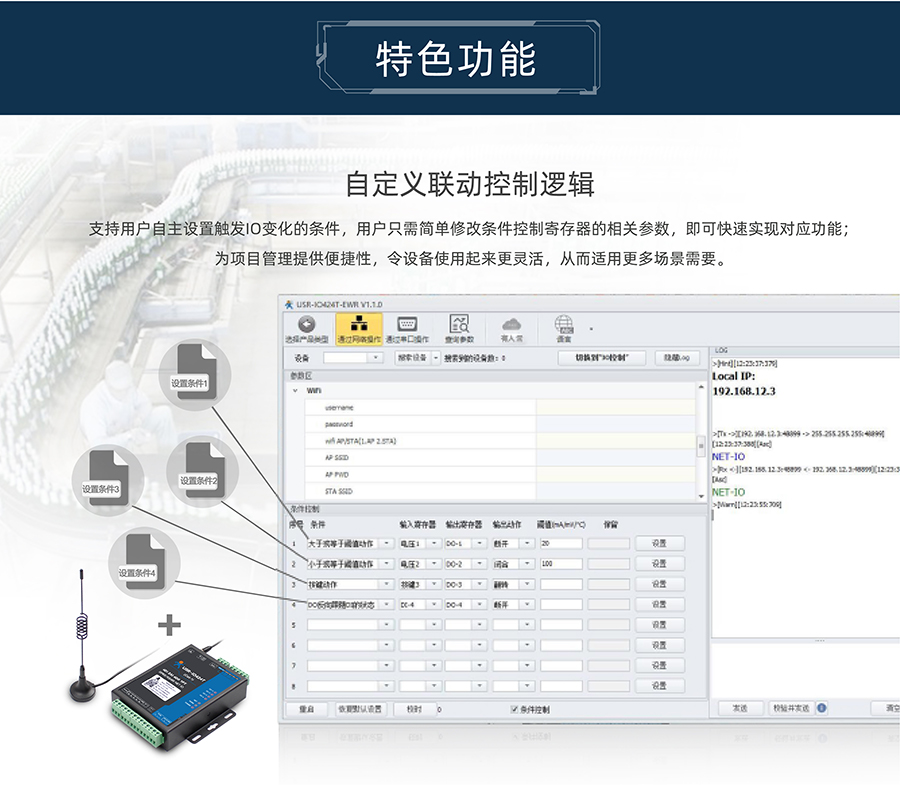
Task: Open the 查询参数 query parameters icon
Action: pyautogui.click(x=459, y=325)
